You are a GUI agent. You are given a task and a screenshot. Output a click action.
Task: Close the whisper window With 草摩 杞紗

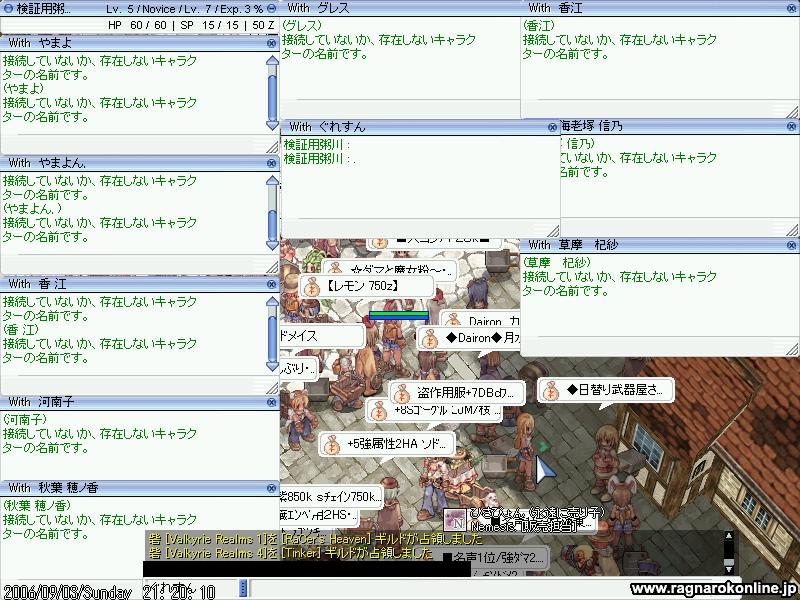click(792, 245)
